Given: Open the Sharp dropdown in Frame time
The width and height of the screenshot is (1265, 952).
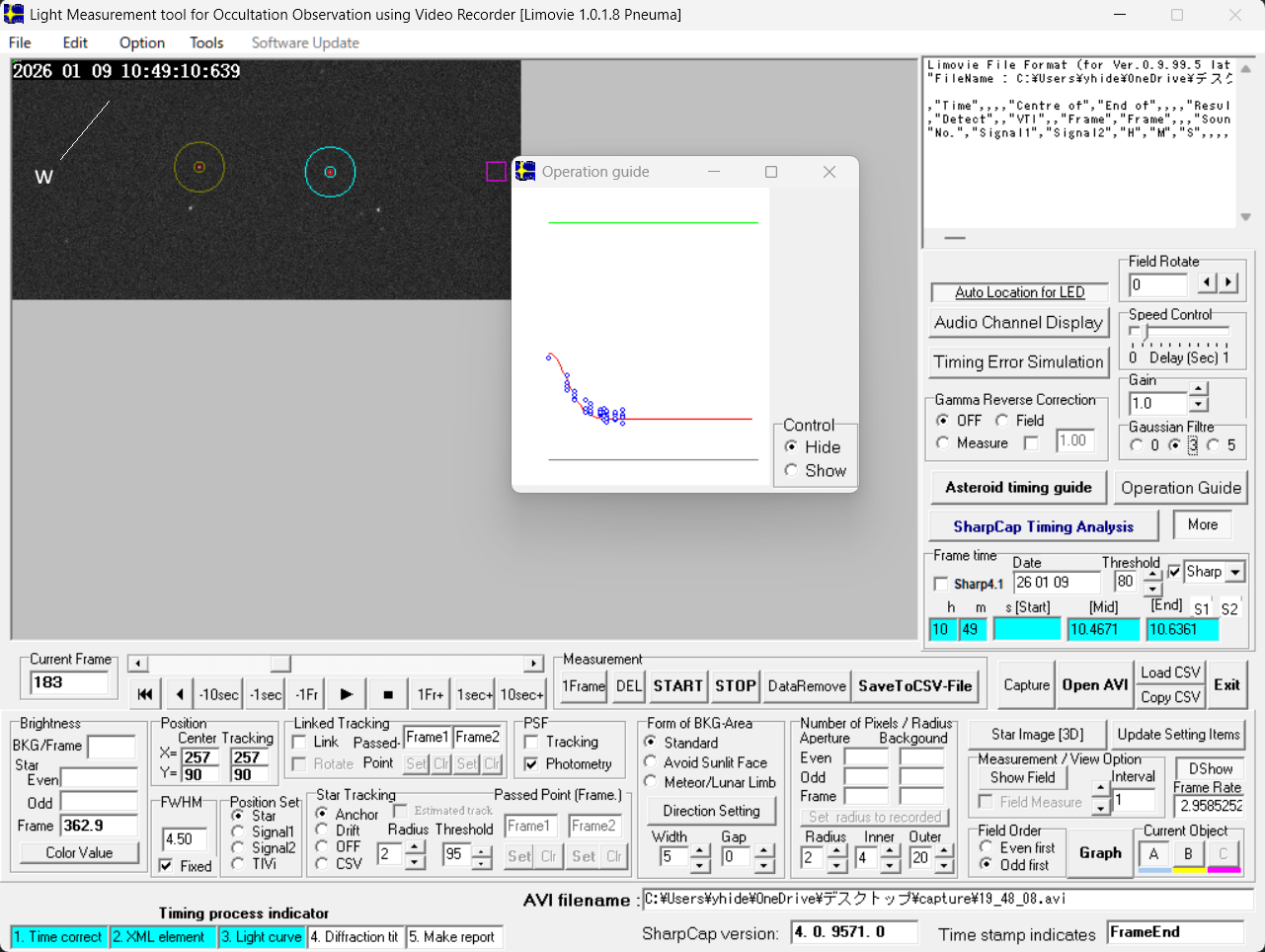Looking at the screenshot, I should coord(1235,572).
